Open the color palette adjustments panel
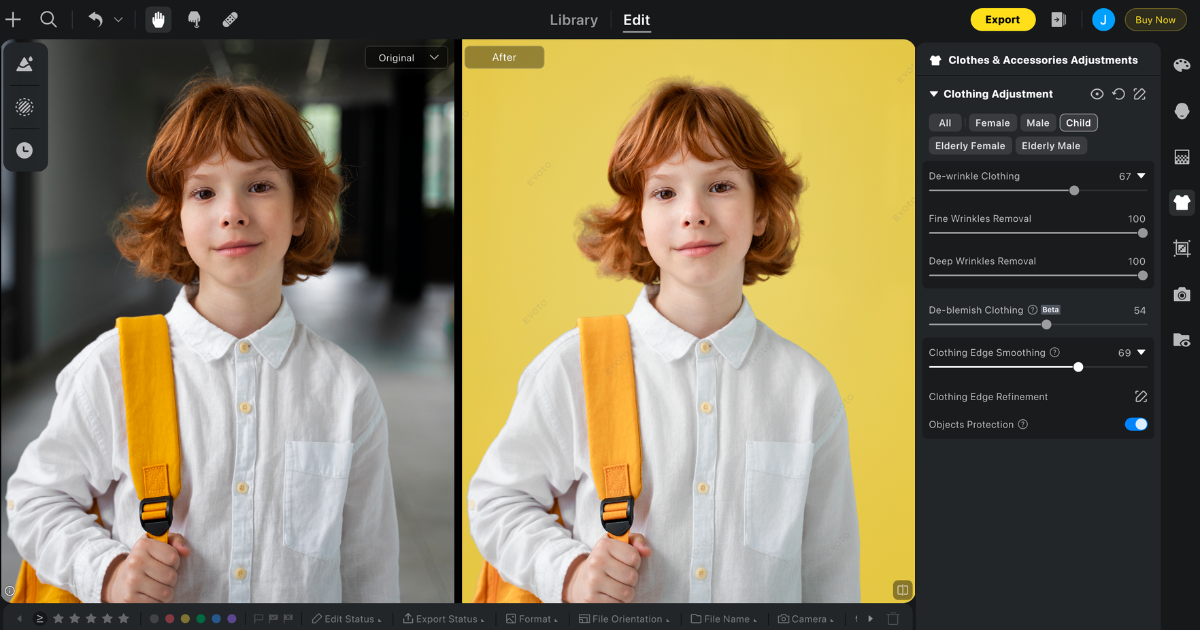The width and height of the screenshot is (1200, 630). (1182, 63)
